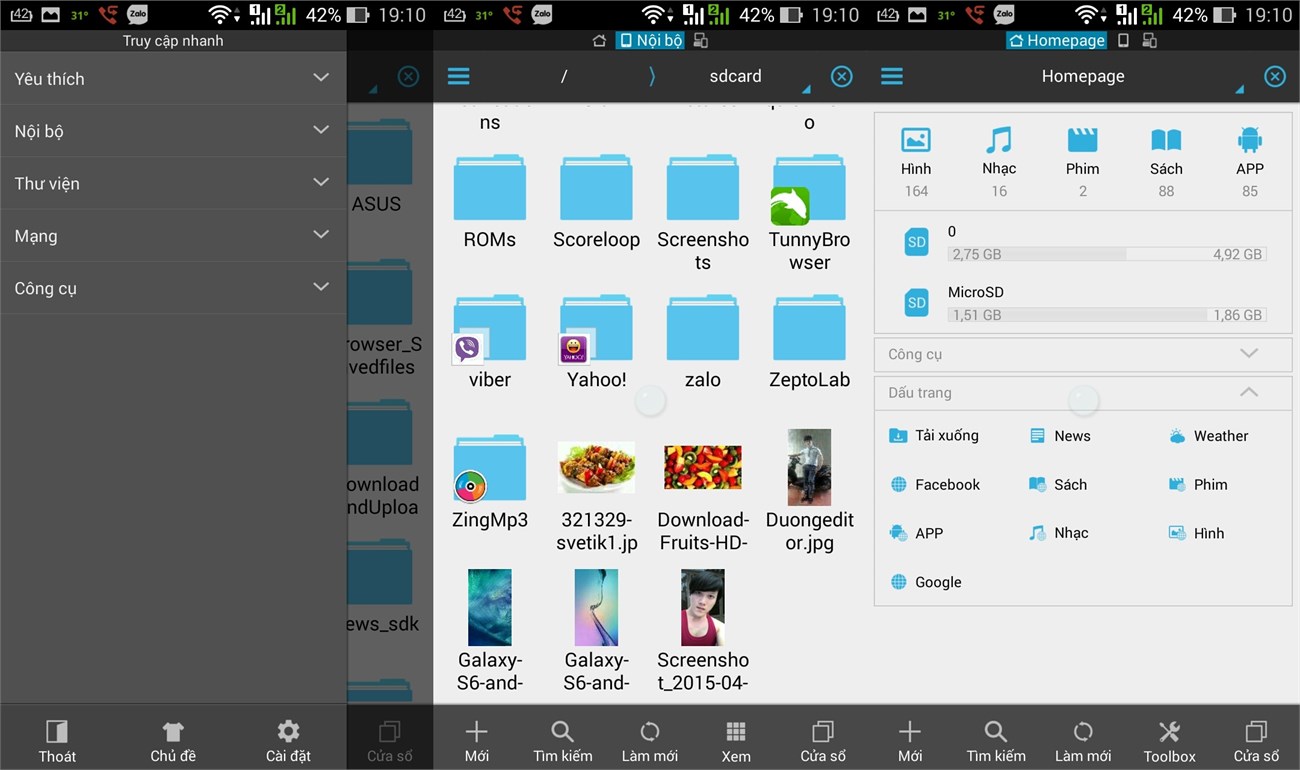The width and height of the screenshot is (1300, 770).
Task: Open hamburger menu on the Homepage screen
Action: pyautogui.click(x=892, y=76)
